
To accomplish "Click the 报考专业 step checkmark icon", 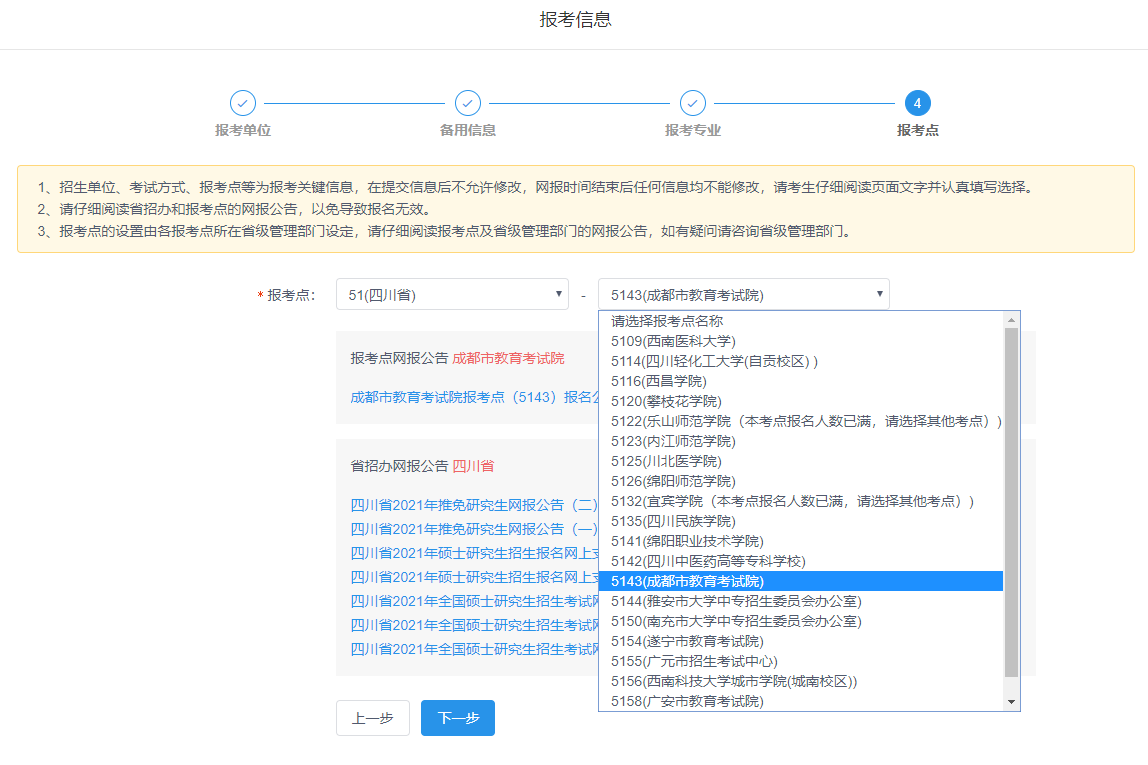I will coord(693,103).
